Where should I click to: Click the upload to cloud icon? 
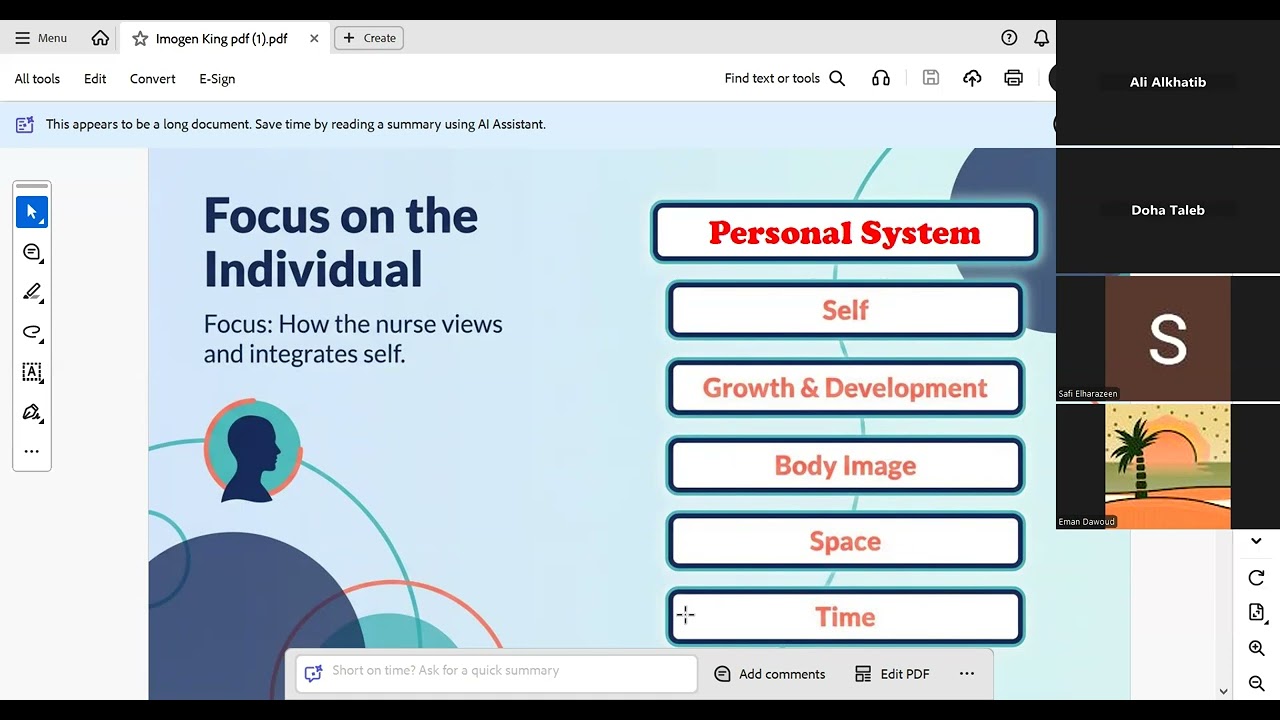[x=972, y=78]
